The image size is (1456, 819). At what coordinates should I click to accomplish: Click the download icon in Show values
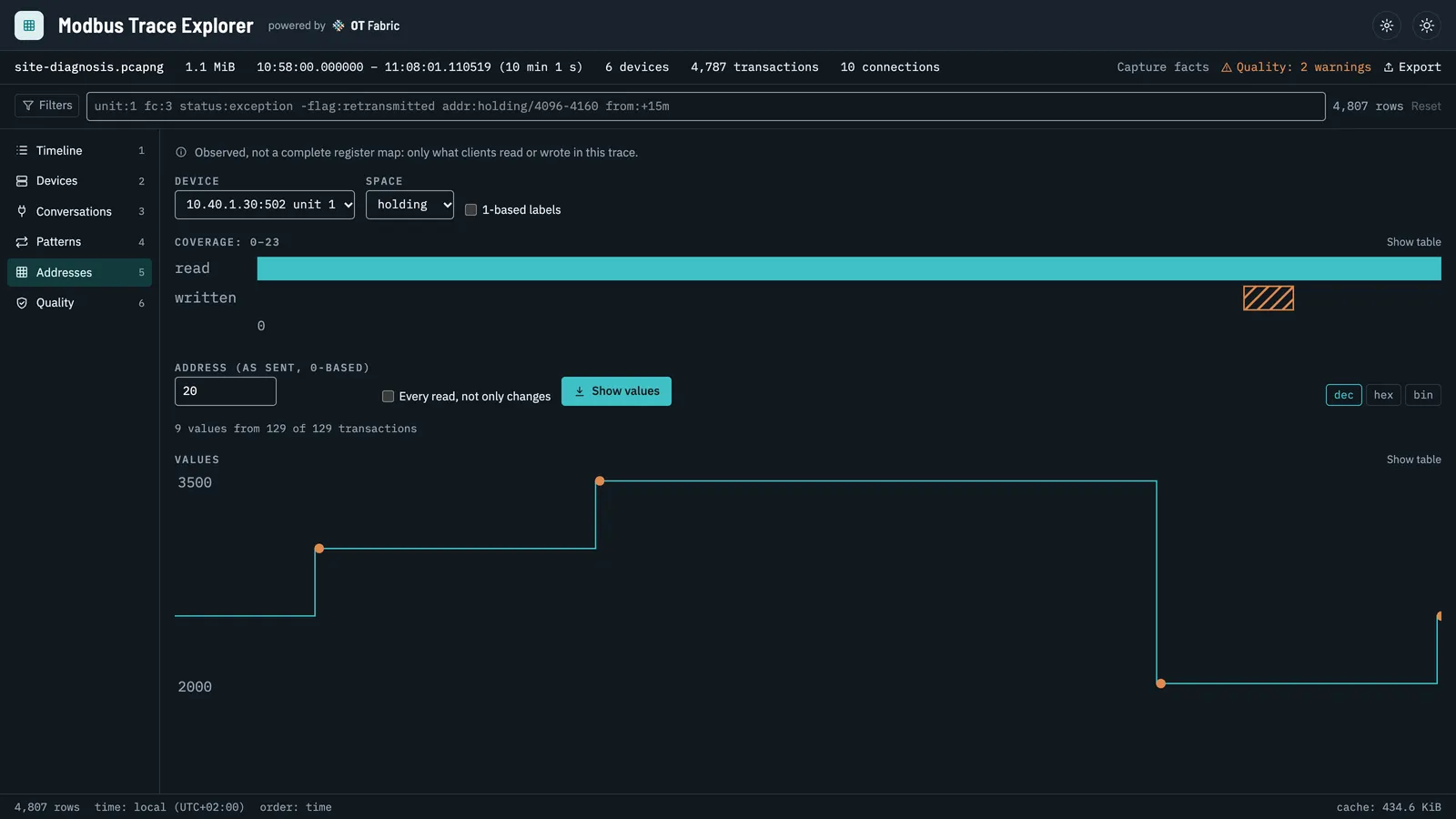tap(580, 391)
